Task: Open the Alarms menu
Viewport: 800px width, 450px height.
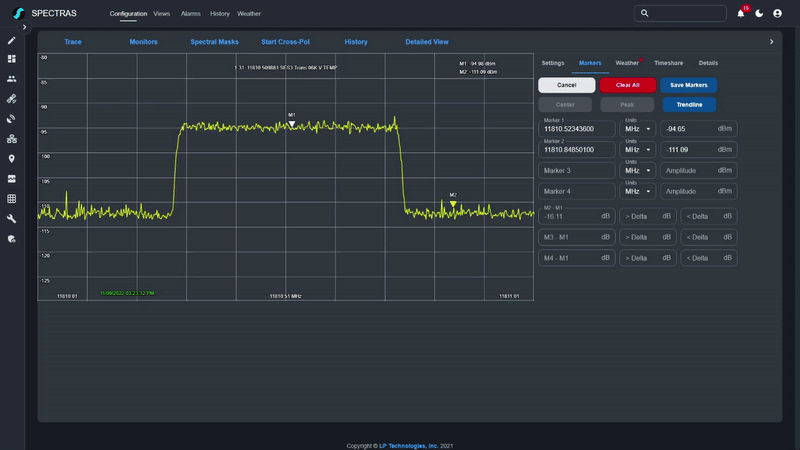Action: click(x=190, y=14)
